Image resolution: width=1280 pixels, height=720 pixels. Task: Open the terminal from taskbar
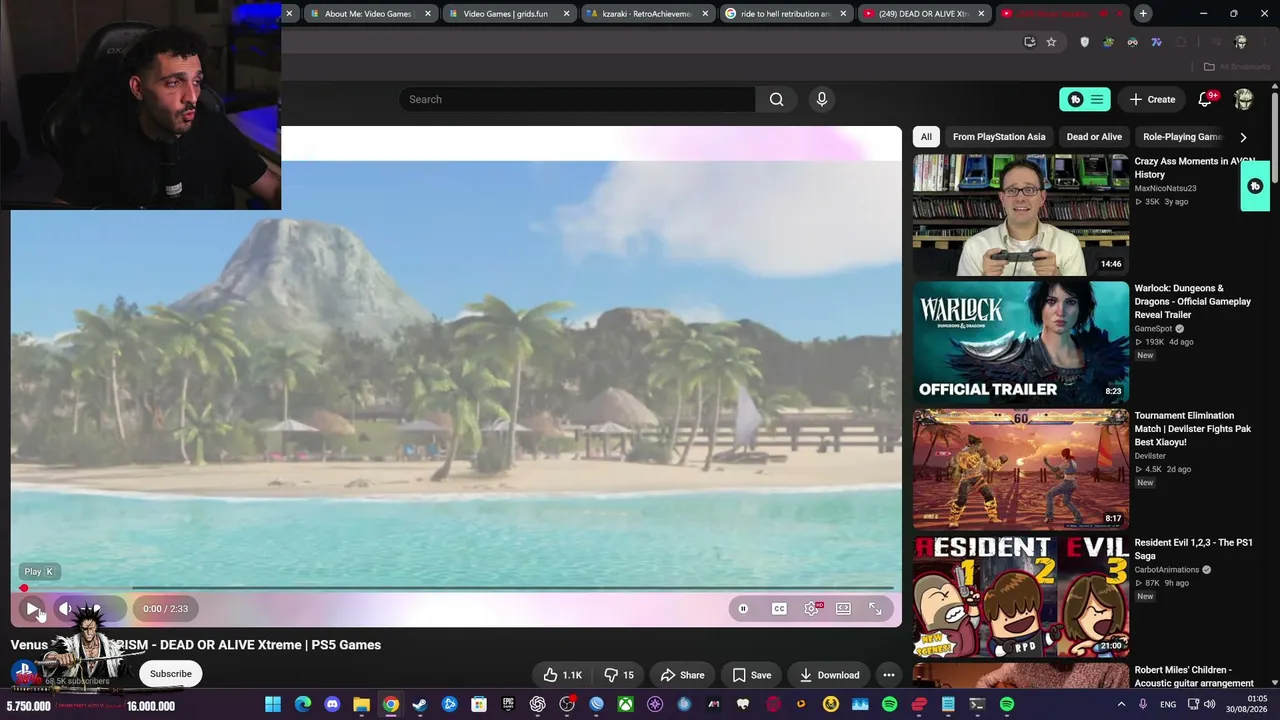point(977,705)
